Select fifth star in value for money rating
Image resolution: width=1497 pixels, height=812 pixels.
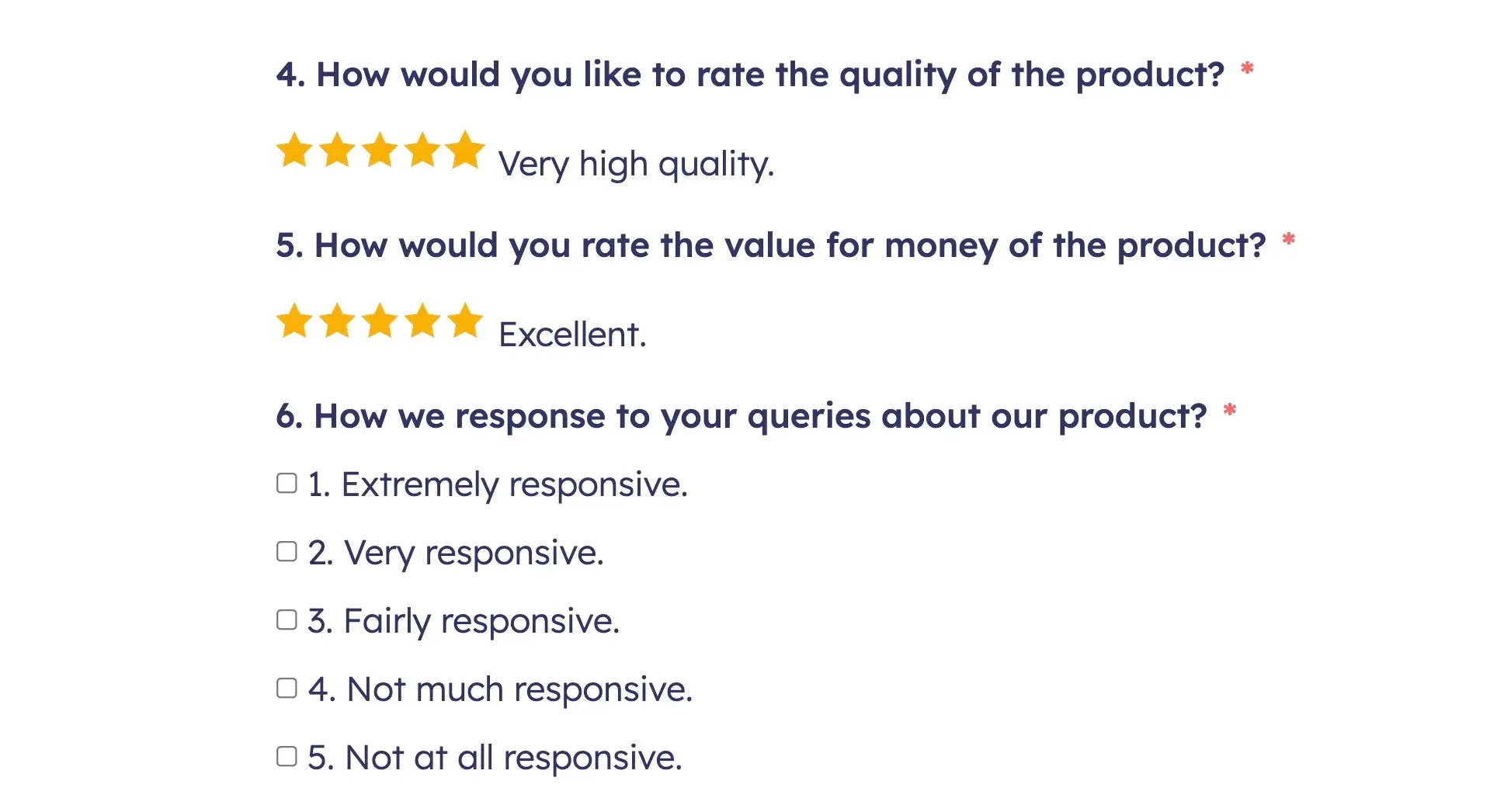tap(466, 321)
